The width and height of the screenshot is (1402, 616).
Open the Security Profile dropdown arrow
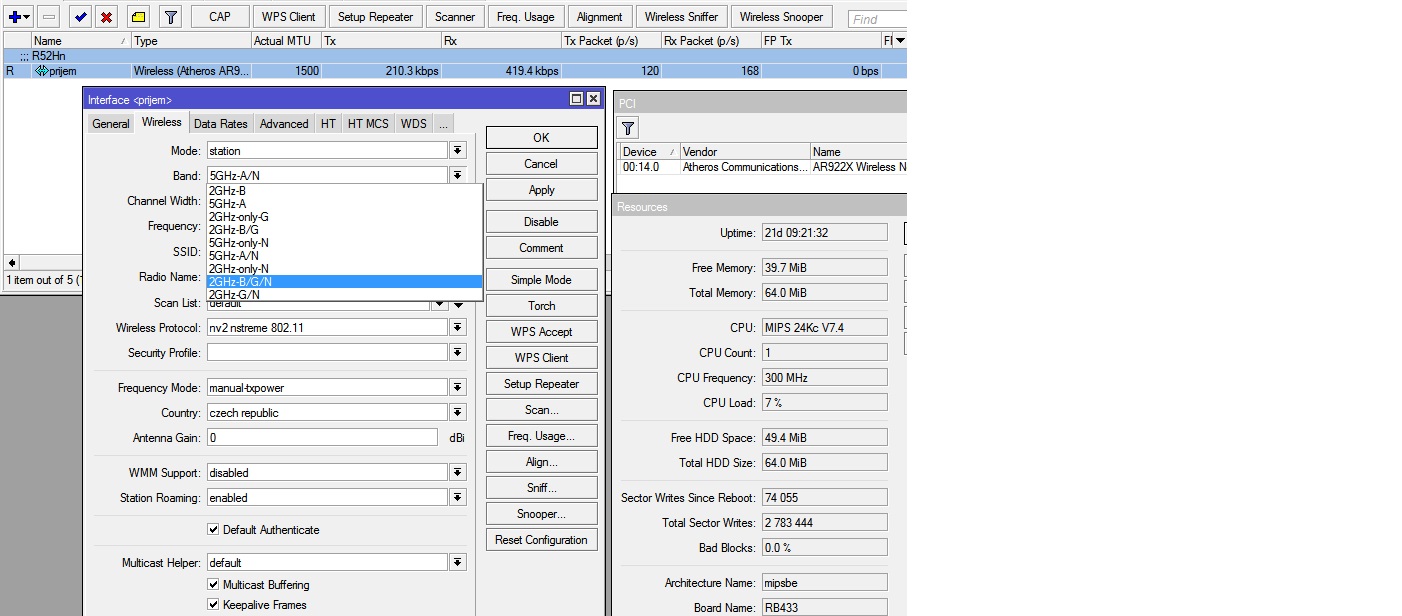[x=457, y=353]
